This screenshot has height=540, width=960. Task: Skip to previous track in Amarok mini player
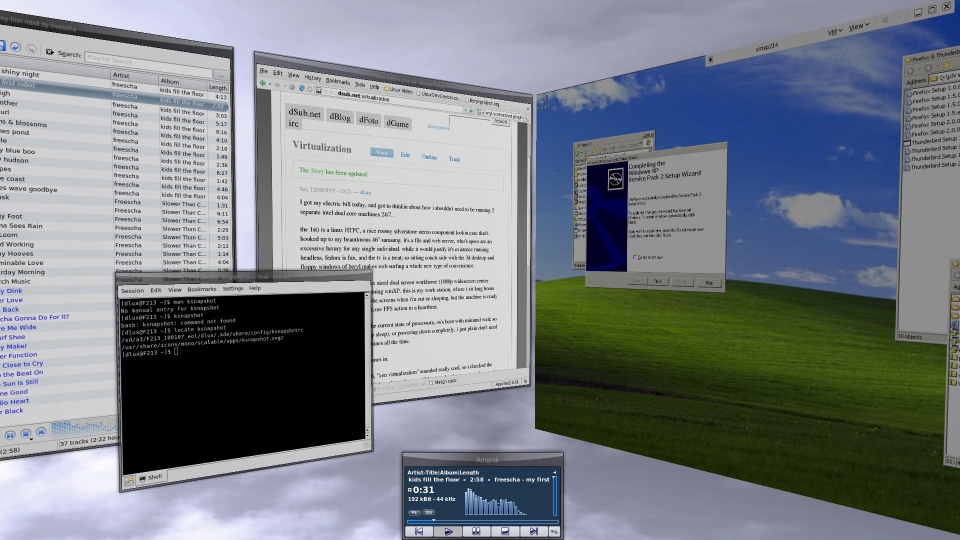[x=419, y=530]
